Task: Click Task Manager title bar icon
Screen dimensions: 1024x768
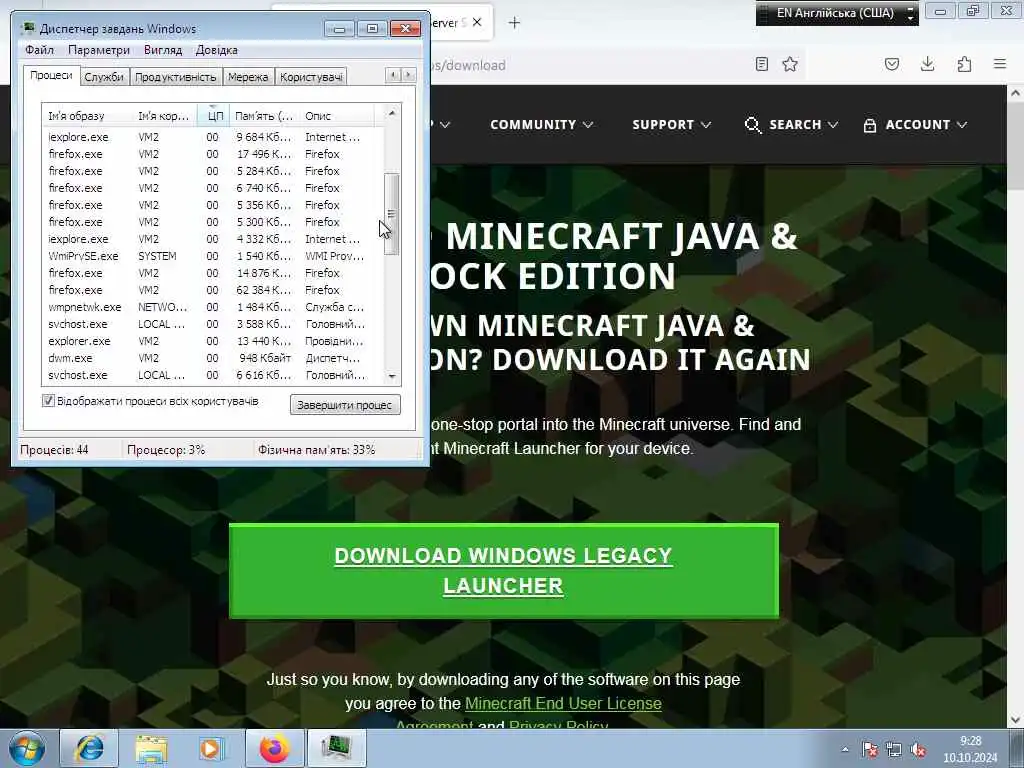Action: pyautogui.click(x=28, y=28)
